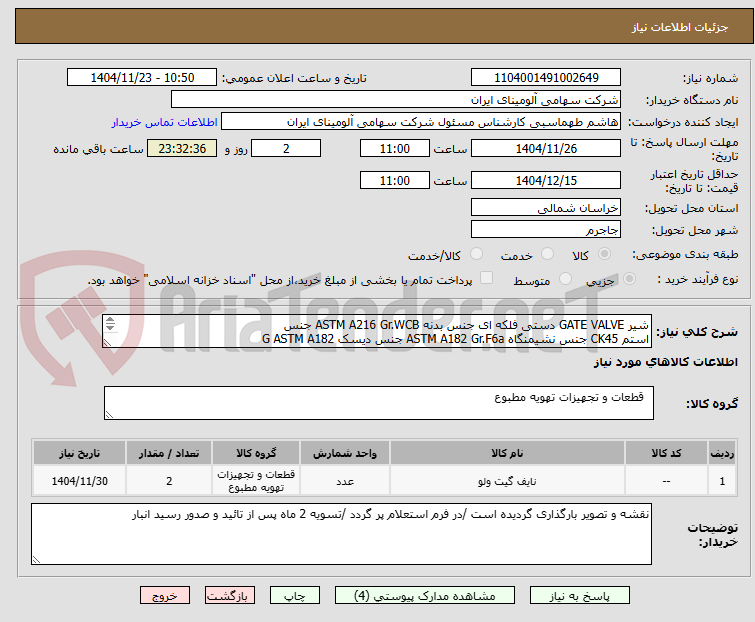
Task: Click the بازگشت back button
Action: coord(230,596)
